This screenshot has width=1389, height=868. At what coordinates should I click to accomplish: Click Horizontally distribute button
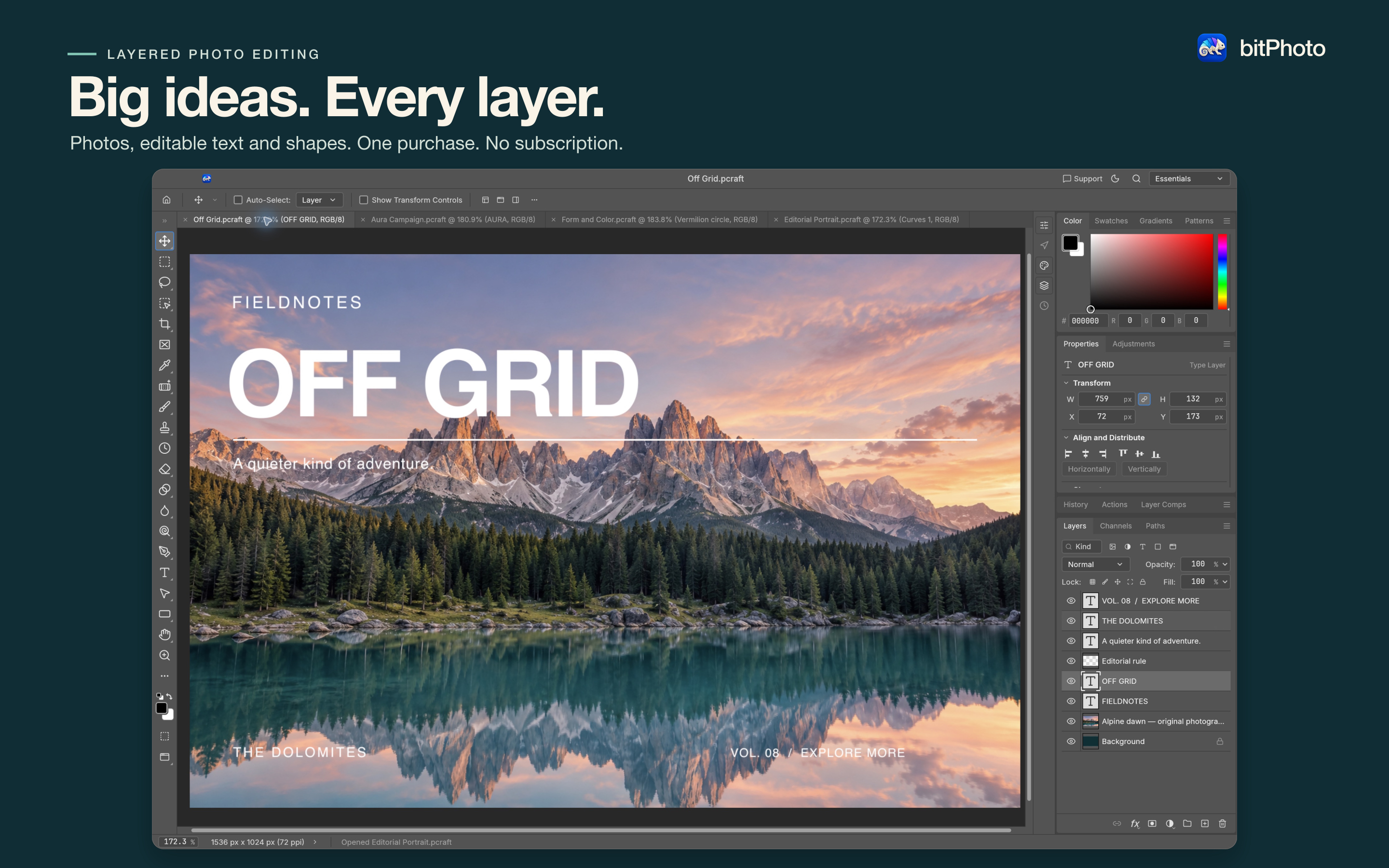pyautogui.click(x=1089, y=469)
